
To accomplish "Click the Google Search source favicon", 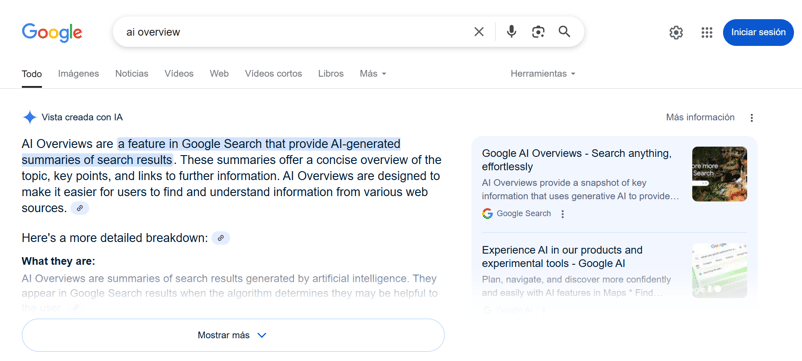I will (x=487, y=213).
